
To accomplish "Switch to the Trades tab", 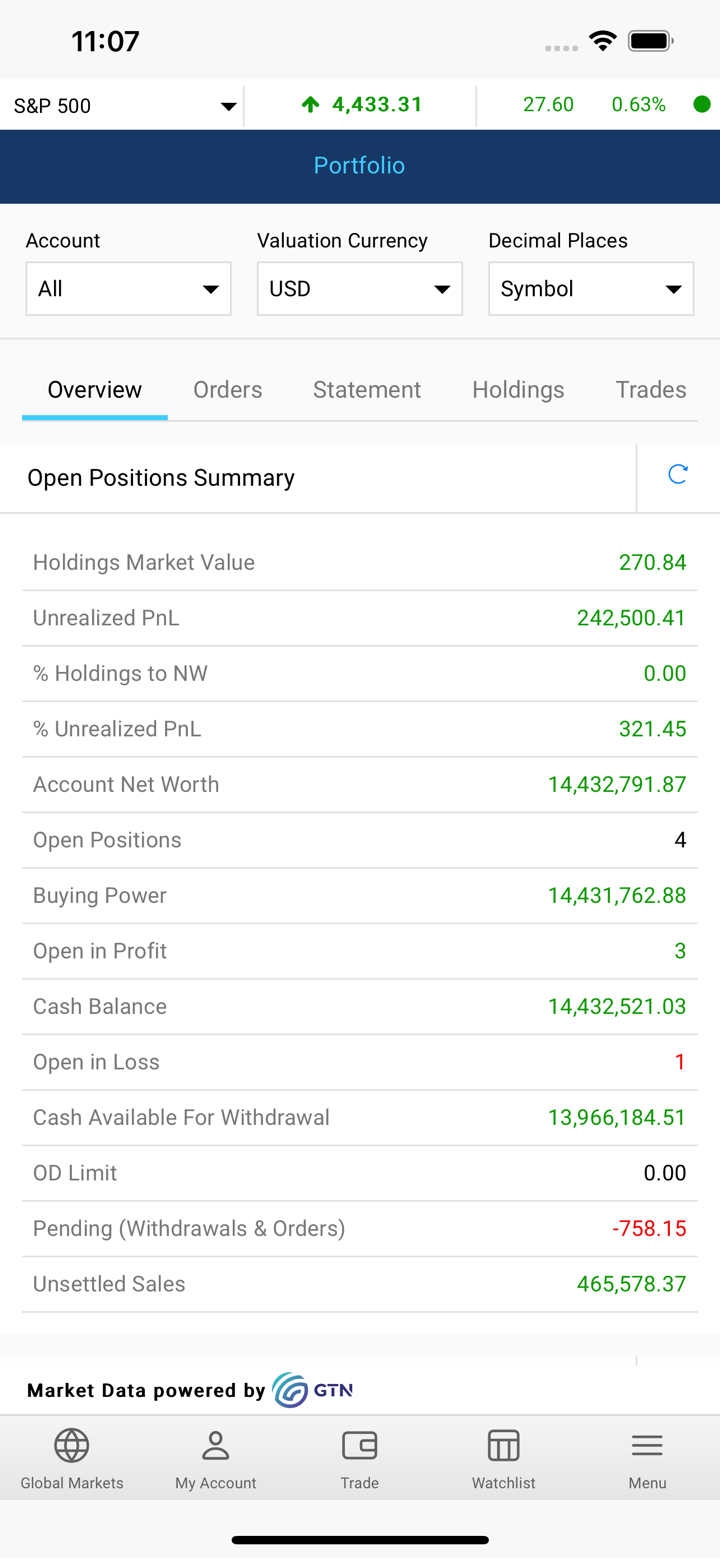I will coord(651,390).
